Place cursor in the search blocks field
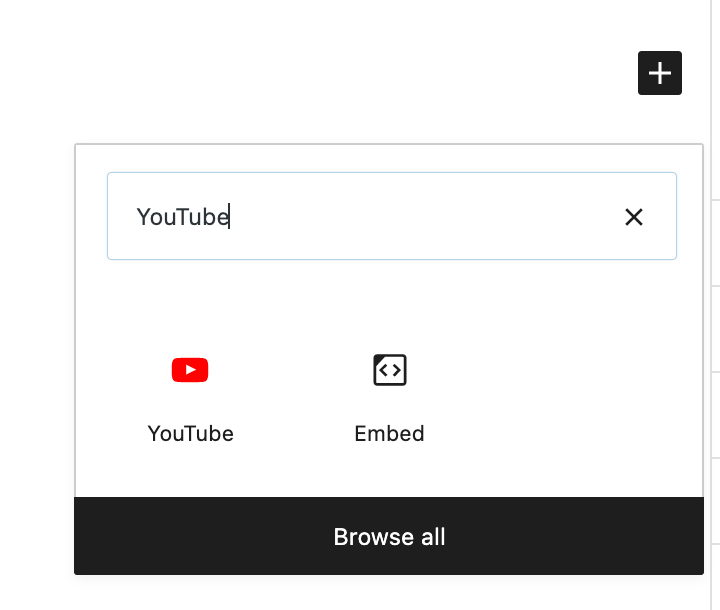 pyautogui.click(x=400, y=217)
